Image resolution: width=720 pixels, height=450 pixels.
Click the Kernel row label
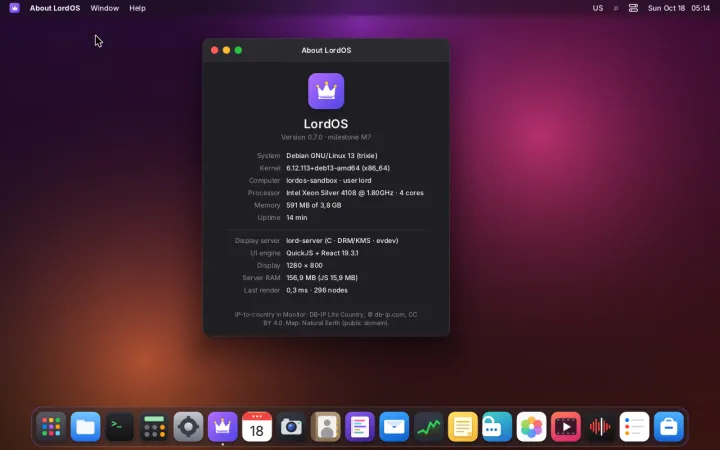tap(270, 168)
